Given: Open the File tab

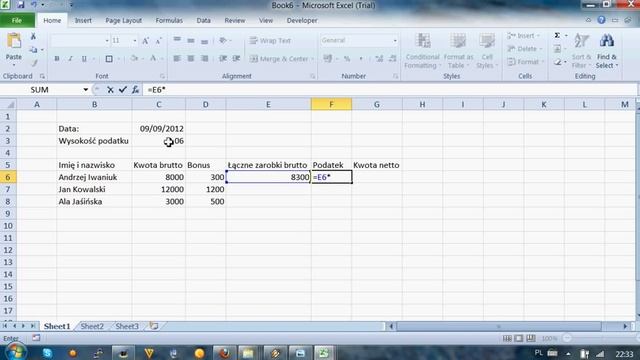Looking at the screenshot, I should 17,20.
